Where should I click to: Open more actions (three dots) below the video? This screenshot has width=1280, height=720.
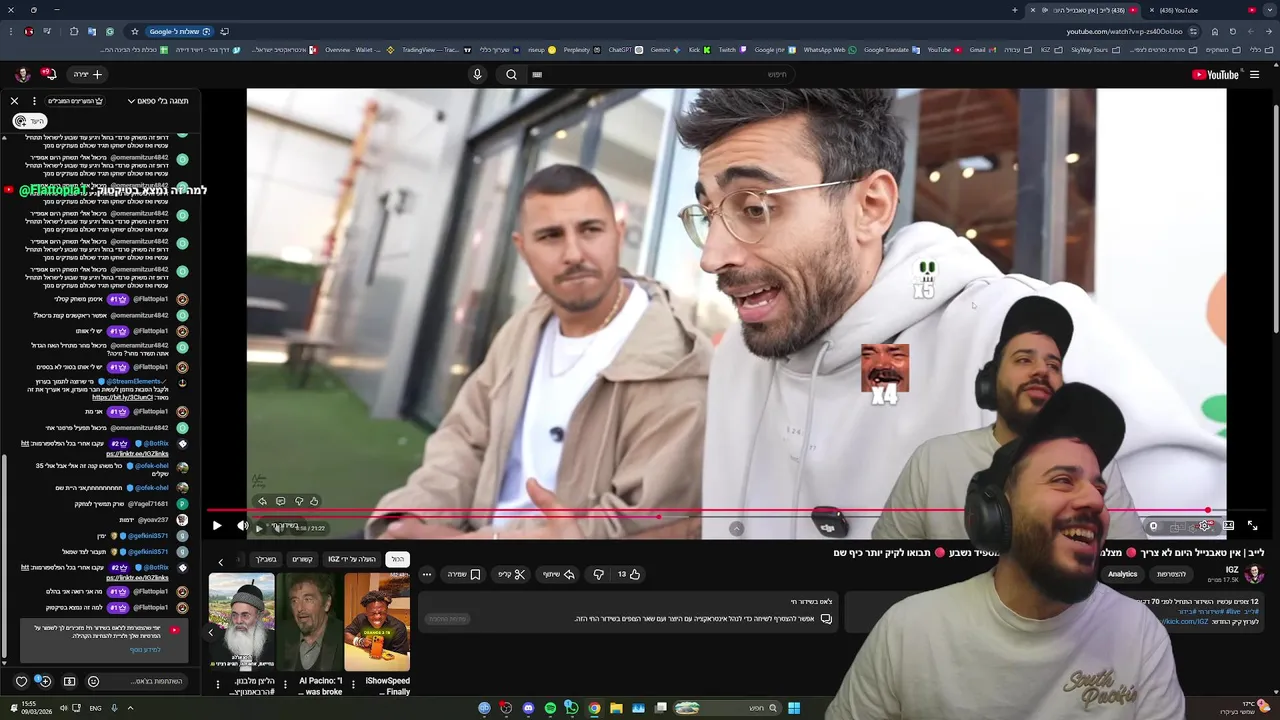pyautogui.click(x=427, y=575)
